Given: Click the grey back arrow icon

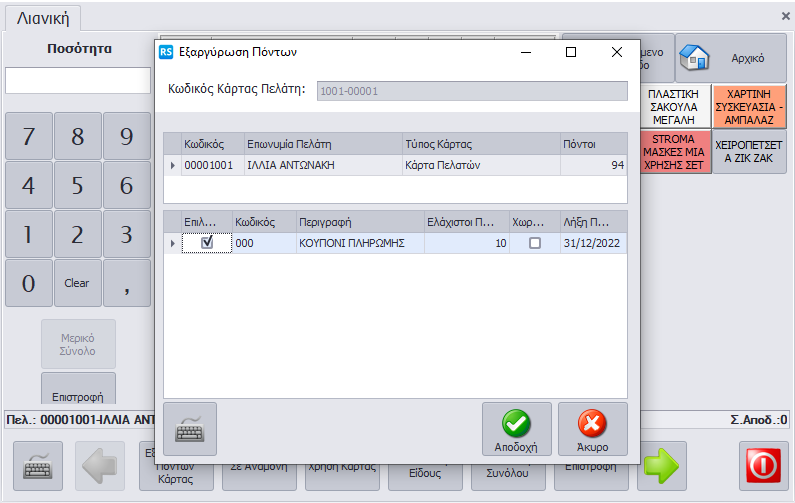Looking at the screenshot, I should (x=100, y=466).
